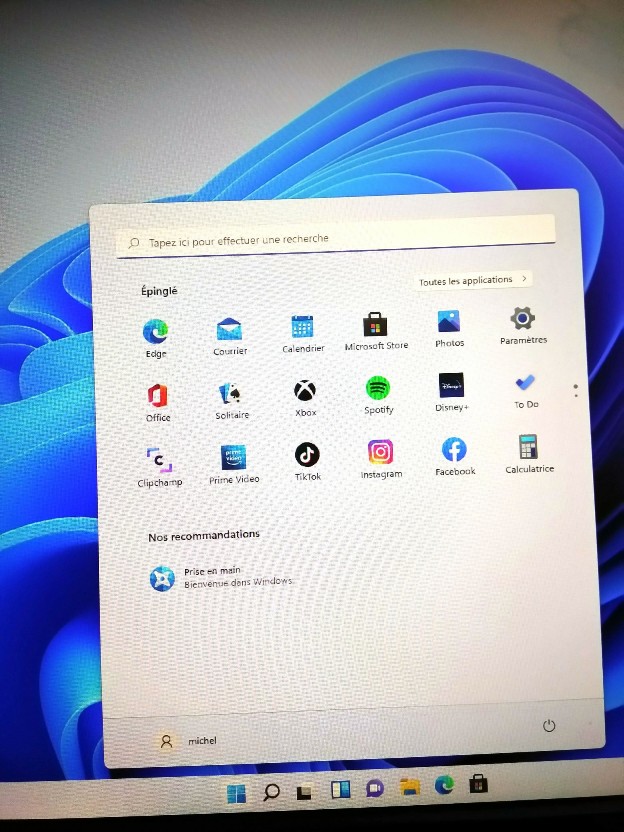Open the Edge pinned app
This screenshot has height=832, width=624.
click(x=155, y=338)
